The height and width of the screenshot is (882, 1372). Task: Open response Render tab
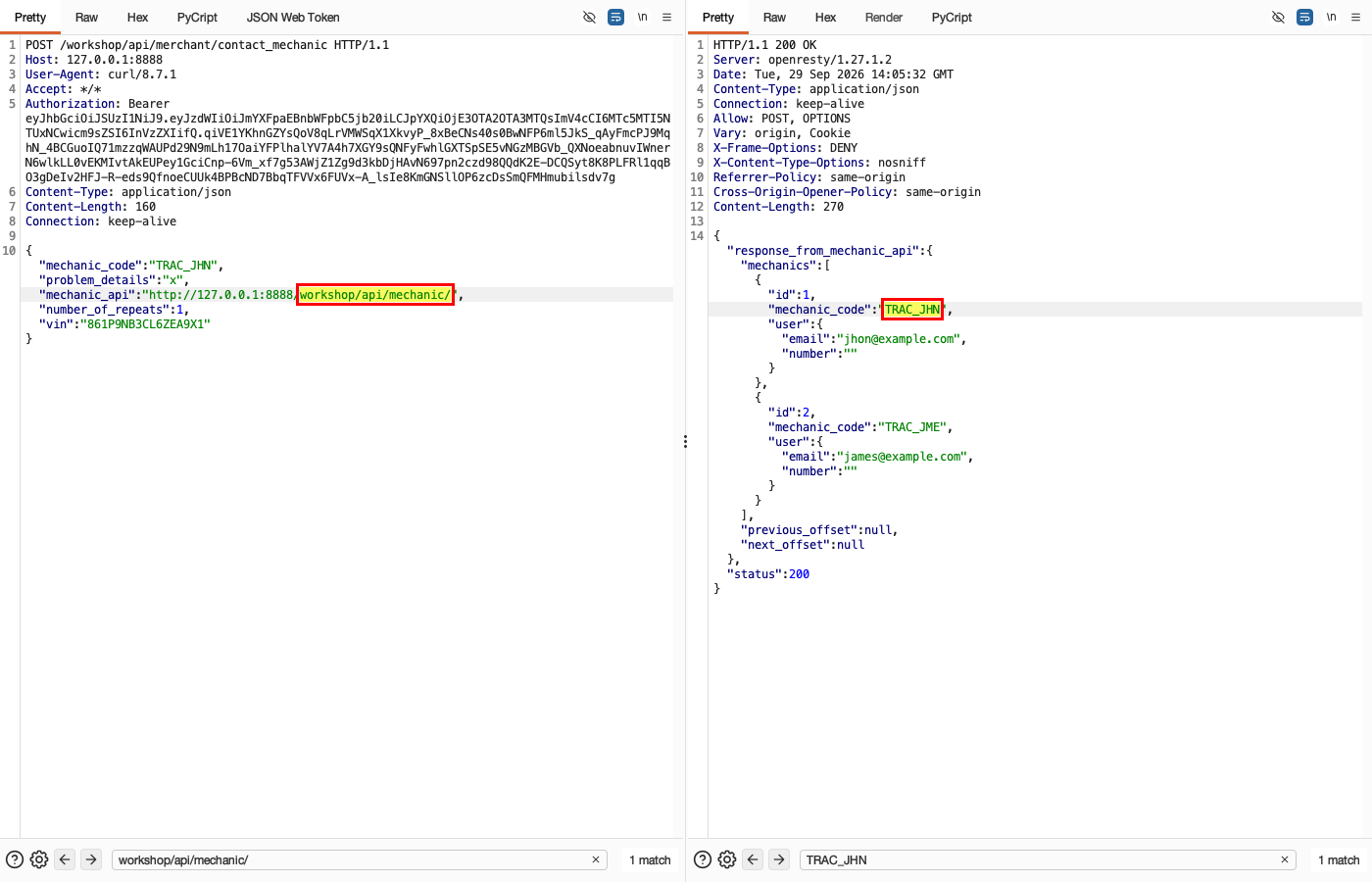(x=884, y=18)
